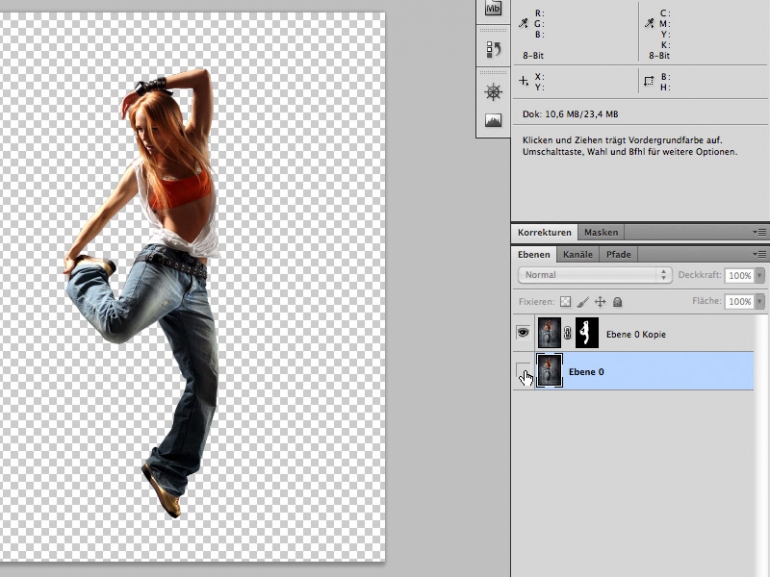The image size is (770, 577).
Task: Select the layer mask thumbnail of Ebene 0 Kopie
Action: tap(587, 333)
